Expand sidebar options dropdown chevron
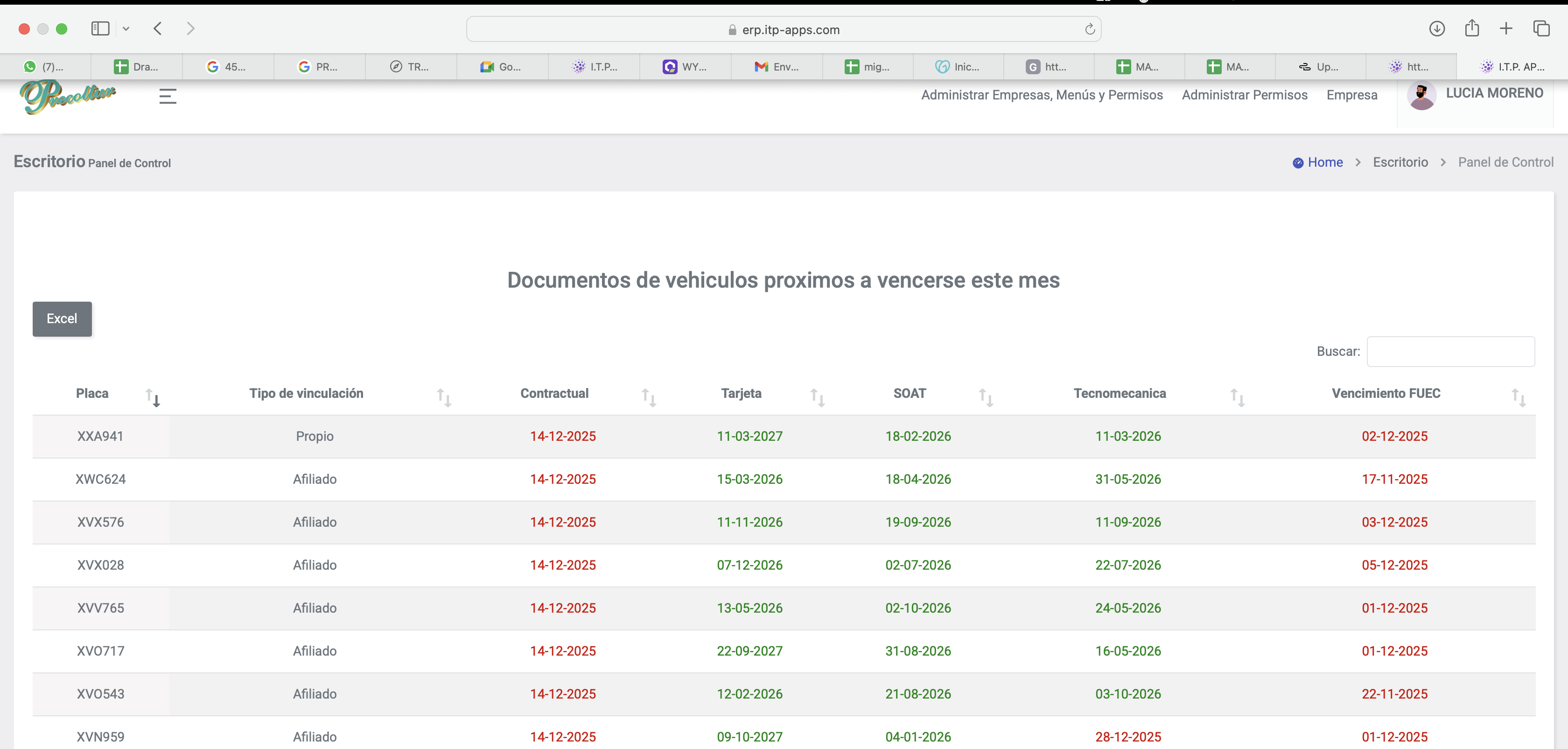1568x749 pixels. point(126,28)
